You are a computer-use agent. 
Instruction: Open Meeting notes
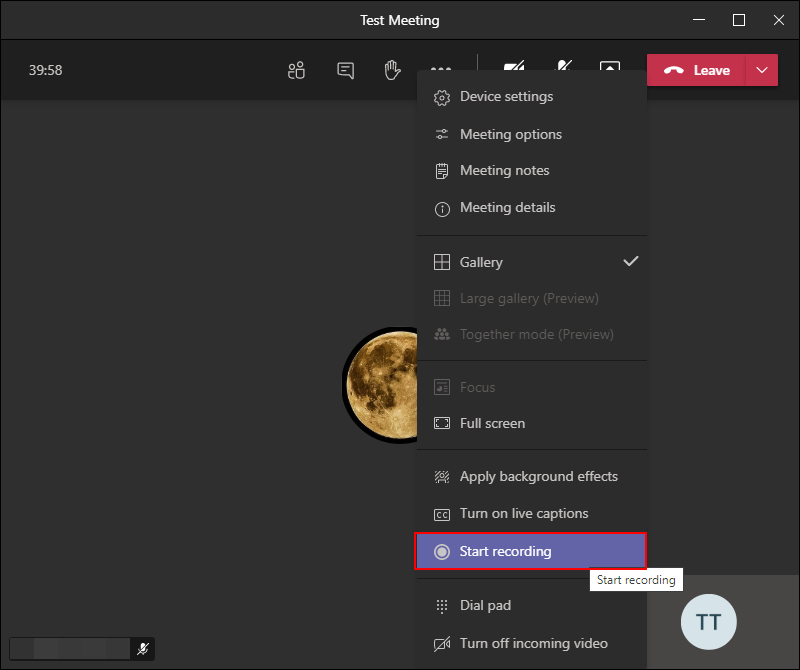(532, 170)
